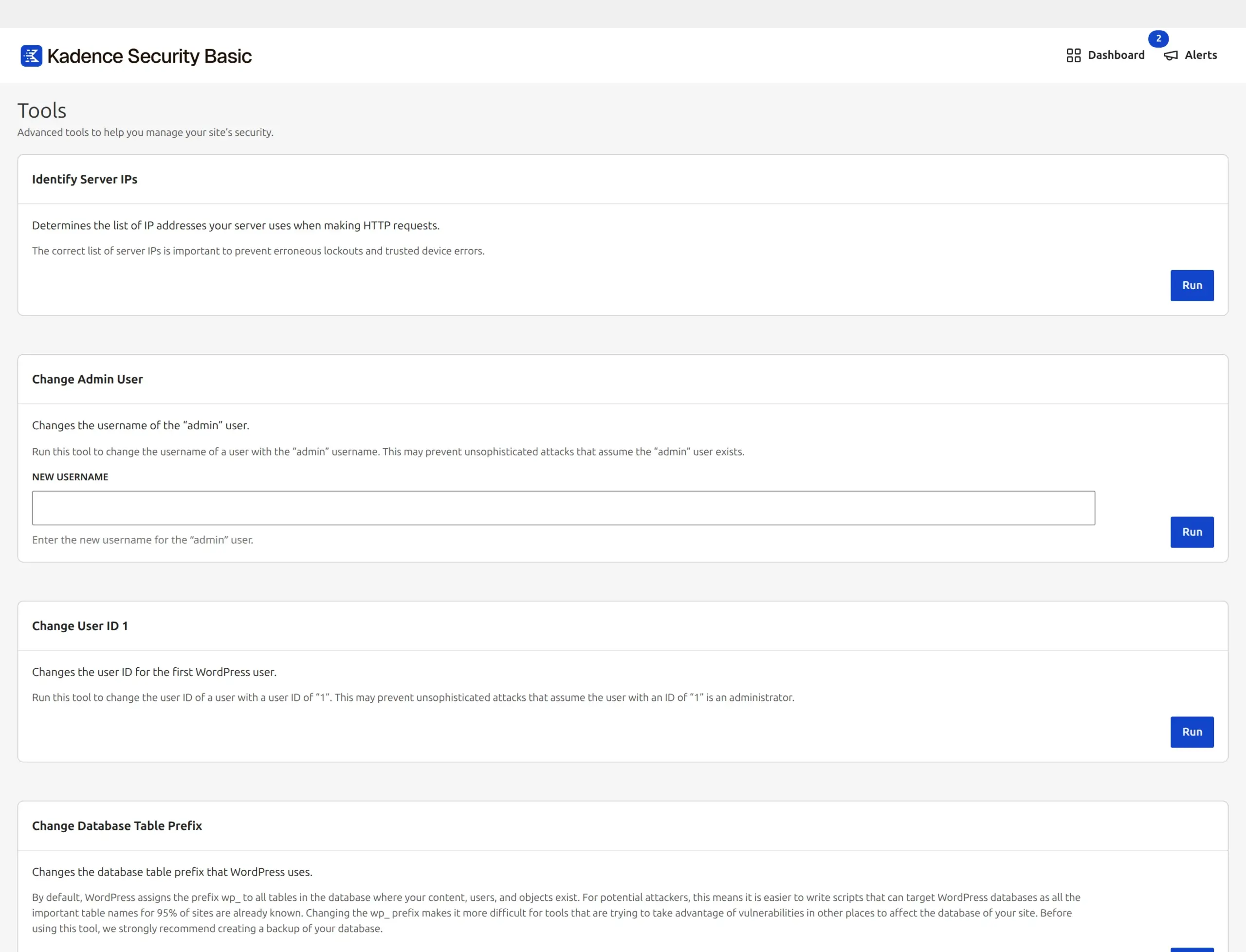
Task: Click 'Changes the username of the admin user' text
Action: coord(141,425)
